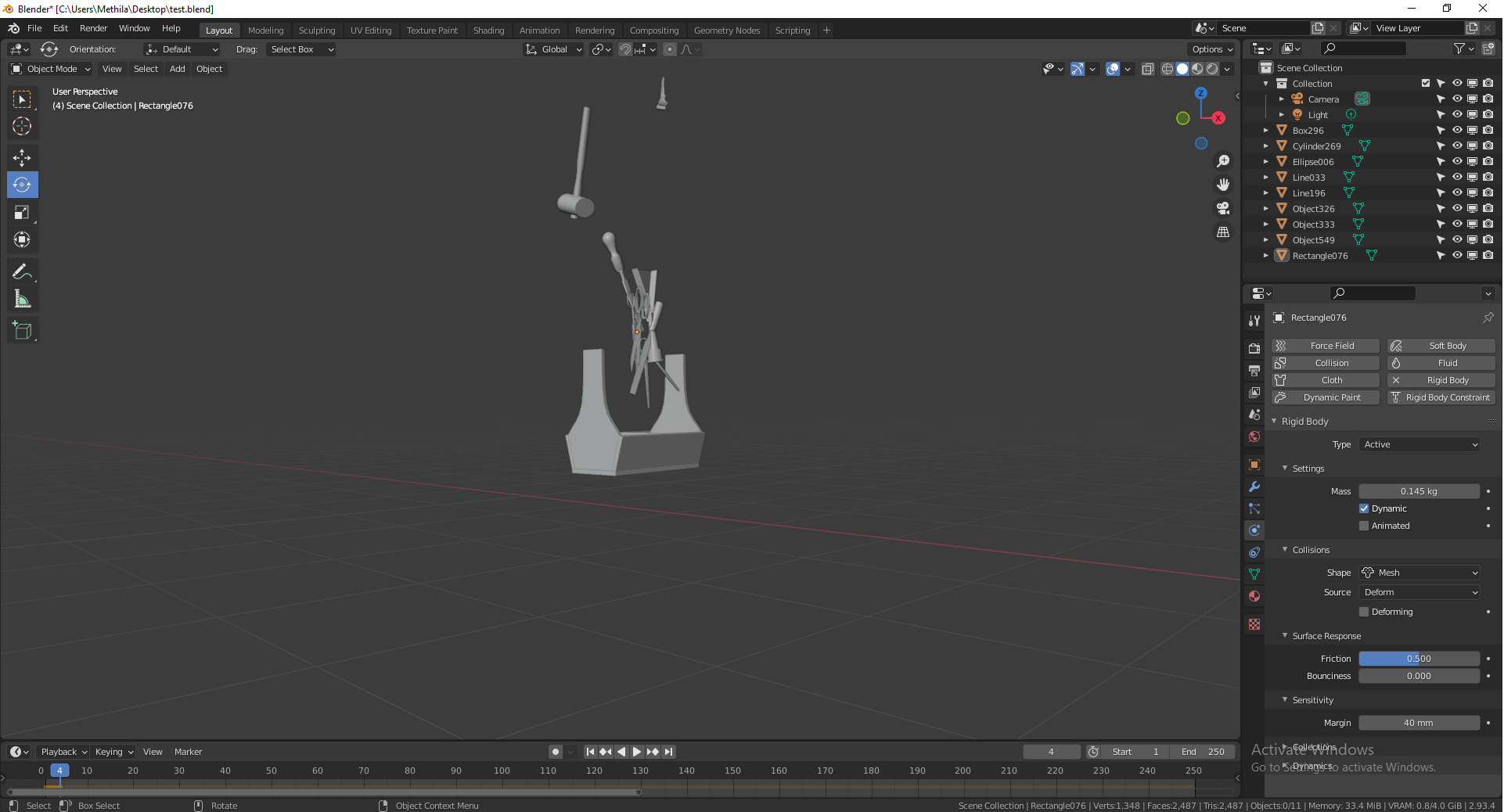1504x812 pixels.
Task: Select the Transform tool
Action: point(22,239)
